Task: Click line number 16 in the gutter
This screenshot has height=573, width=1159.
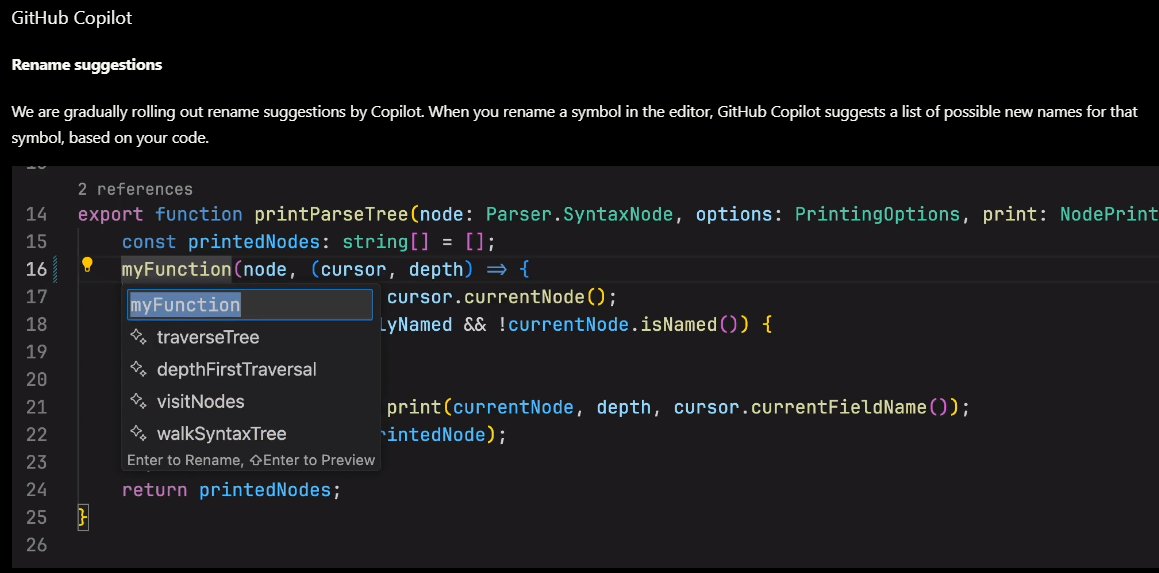Action: [36, 269]
